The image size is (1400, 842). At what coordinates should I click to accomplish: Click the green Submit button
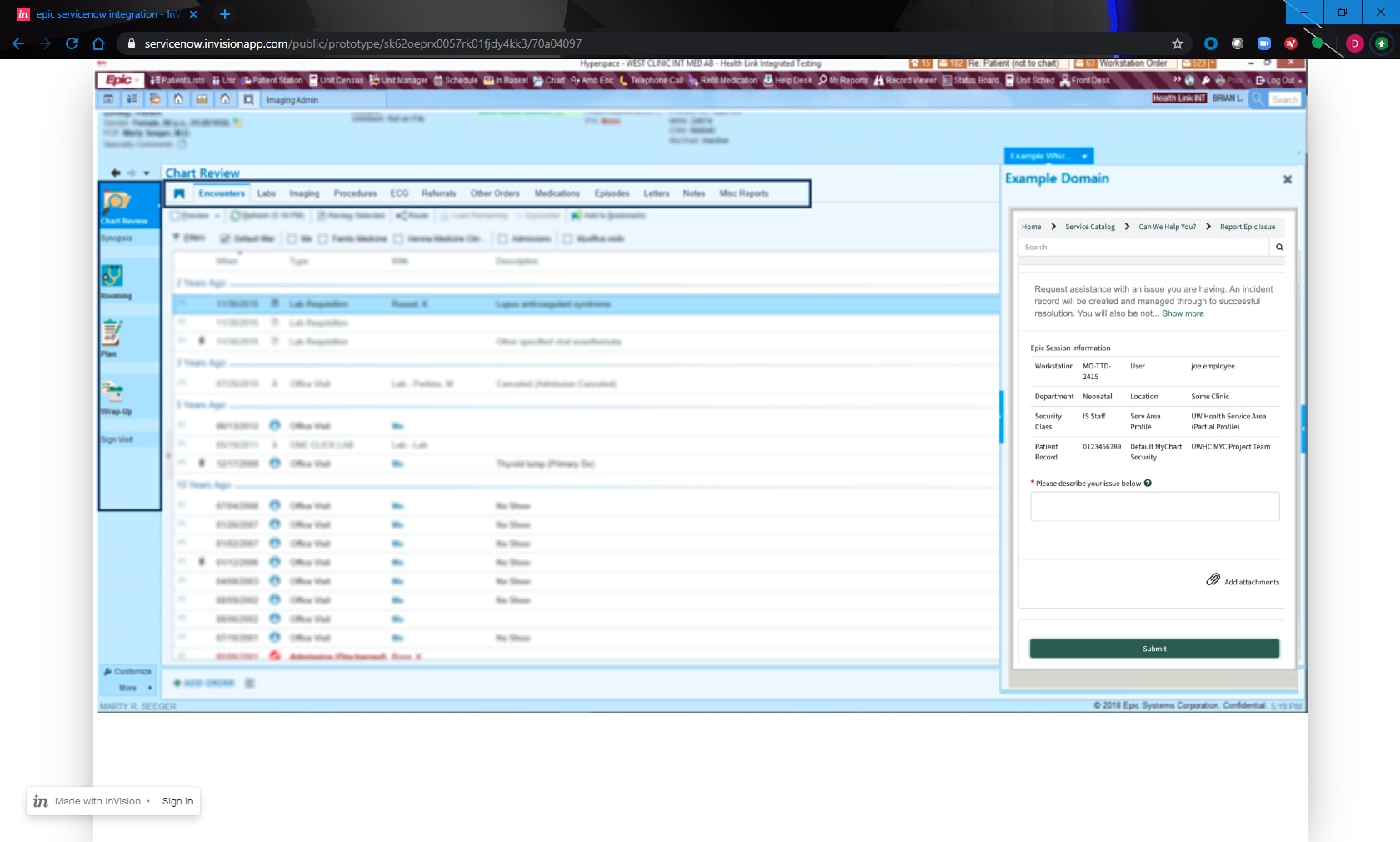pos(1154,649)
